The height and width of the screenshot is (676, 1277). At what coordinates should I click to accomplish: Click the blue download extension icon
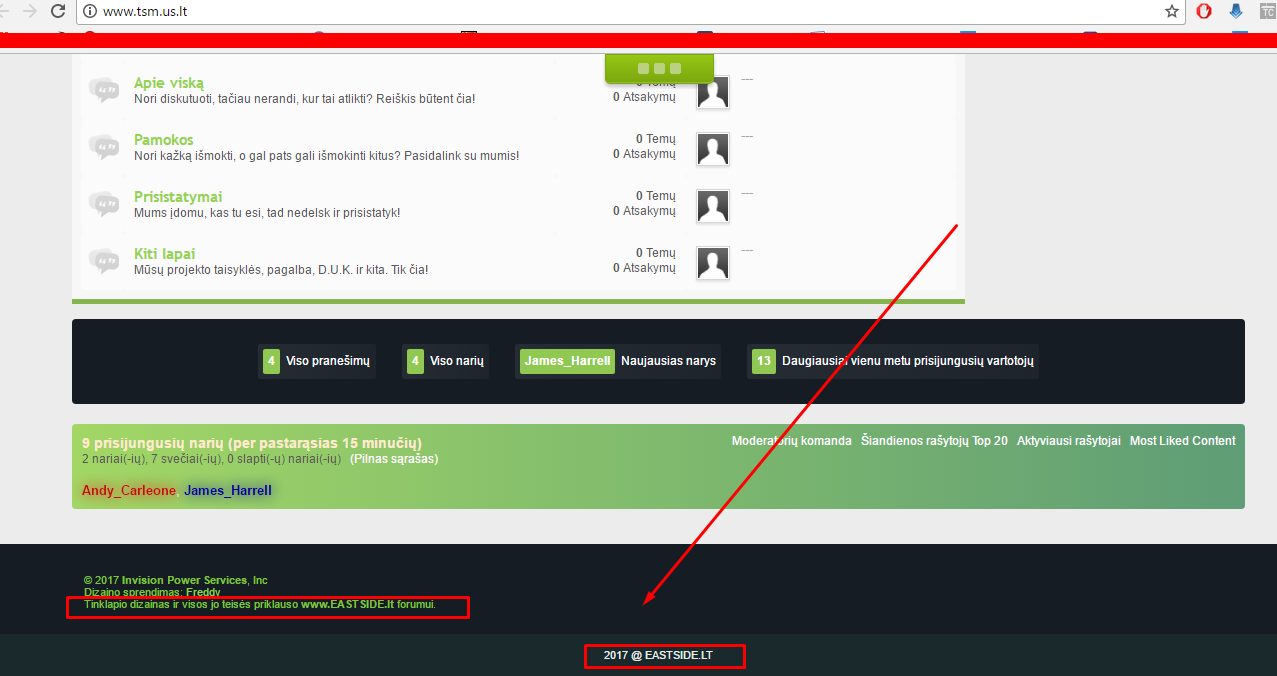pos(1236,11)
